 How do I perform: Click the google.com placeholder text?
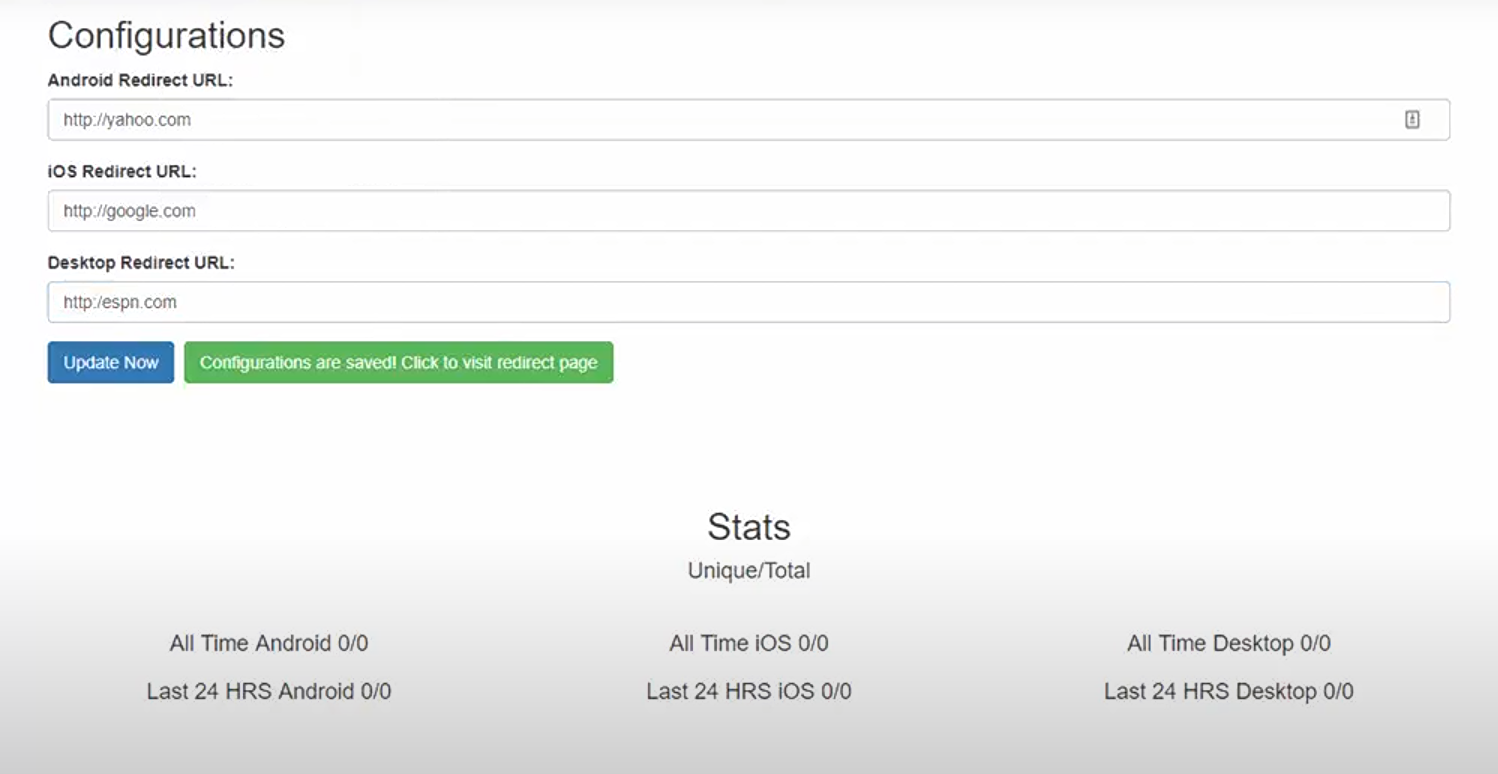coord(129,211)
